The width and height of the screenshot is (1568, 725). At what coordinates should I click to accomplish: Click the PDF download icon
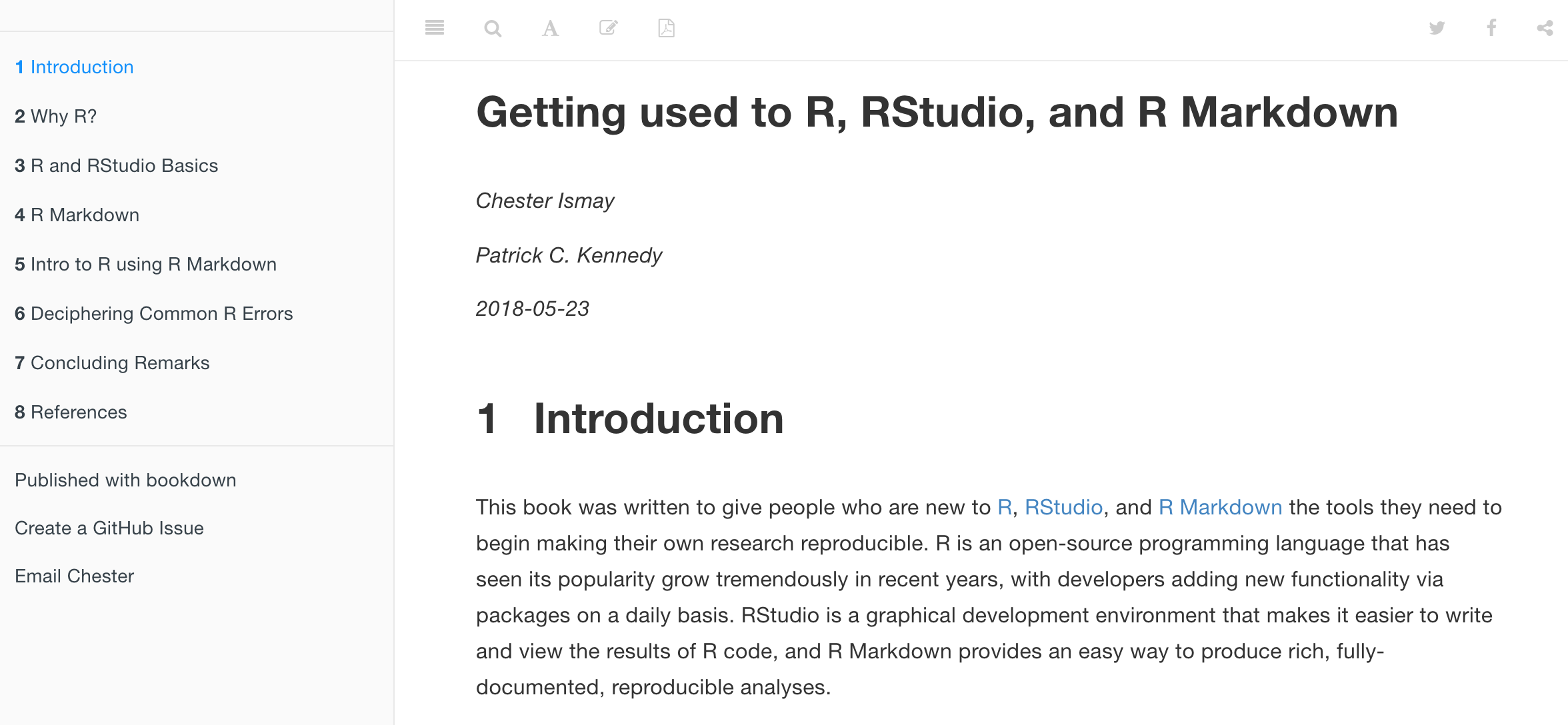[x=665, y=27]
